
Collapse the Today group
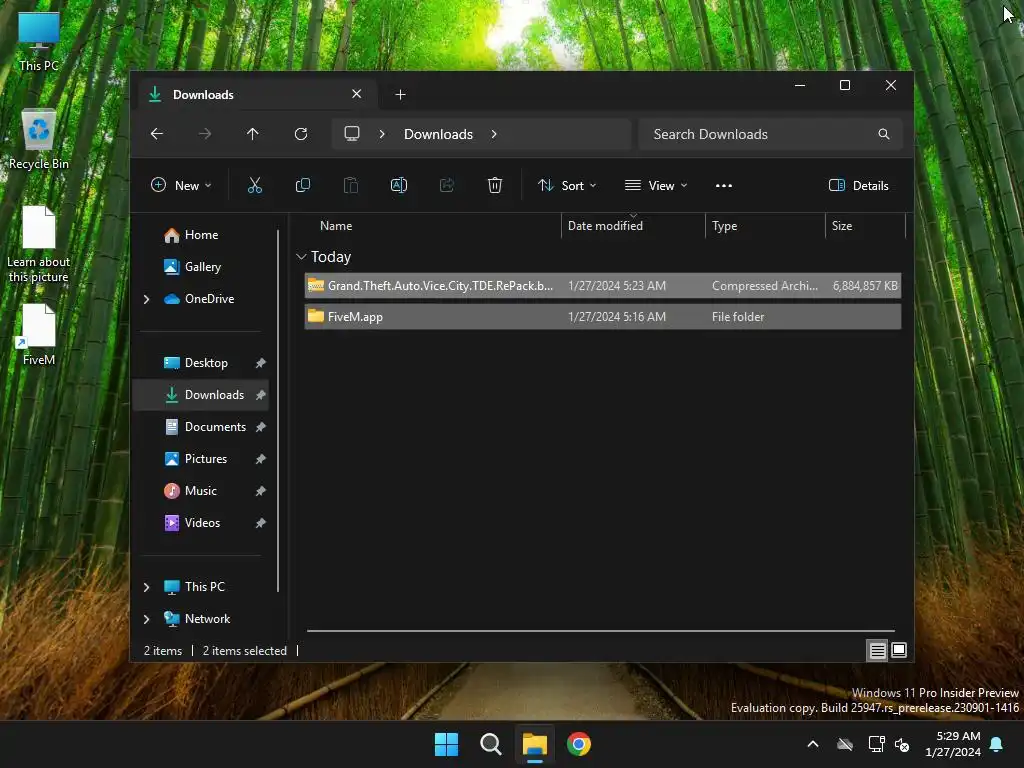point(301,257)
